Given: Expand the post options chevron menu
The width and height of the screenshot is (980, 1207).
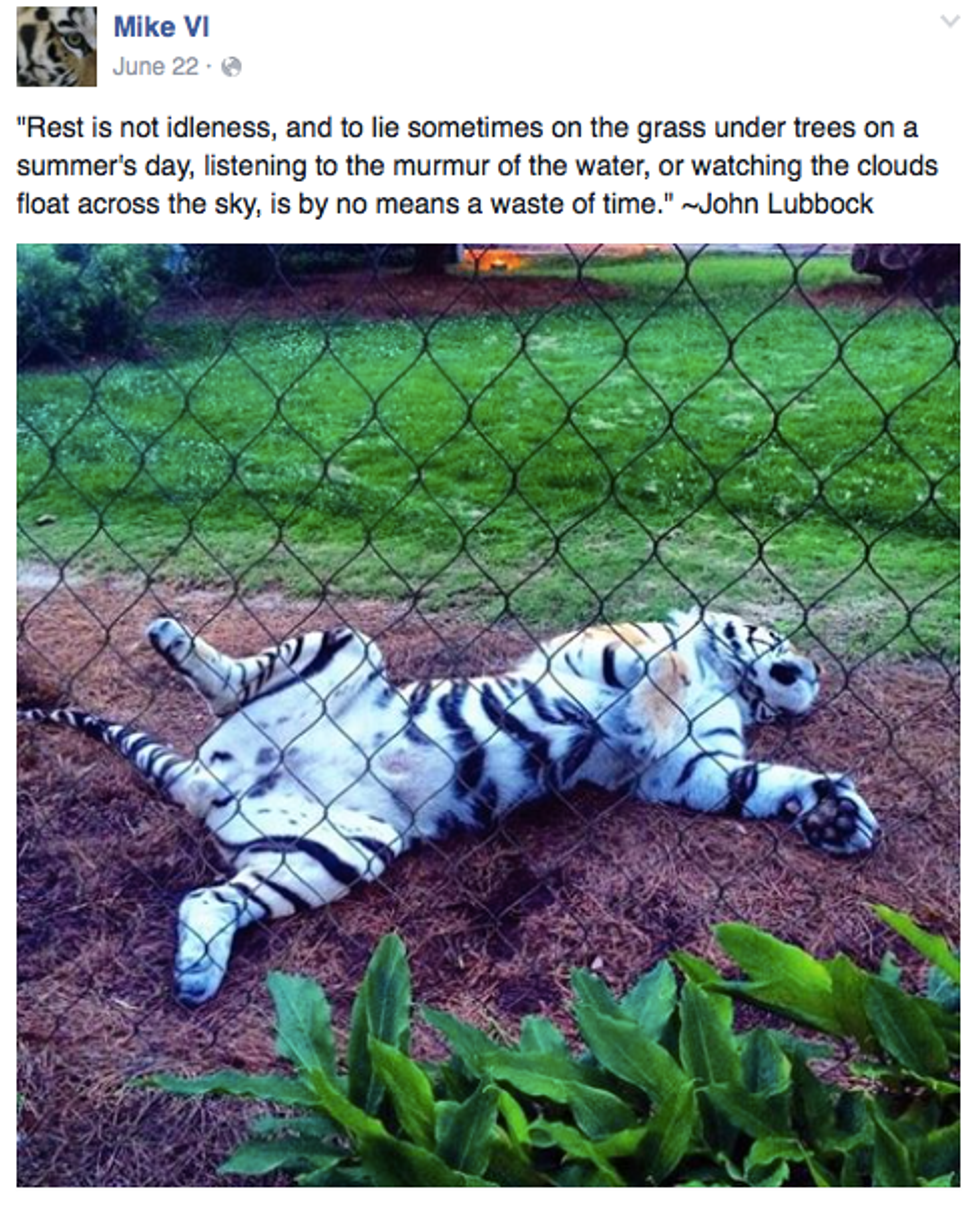Looking at the screenshot, I should (950, 22).
